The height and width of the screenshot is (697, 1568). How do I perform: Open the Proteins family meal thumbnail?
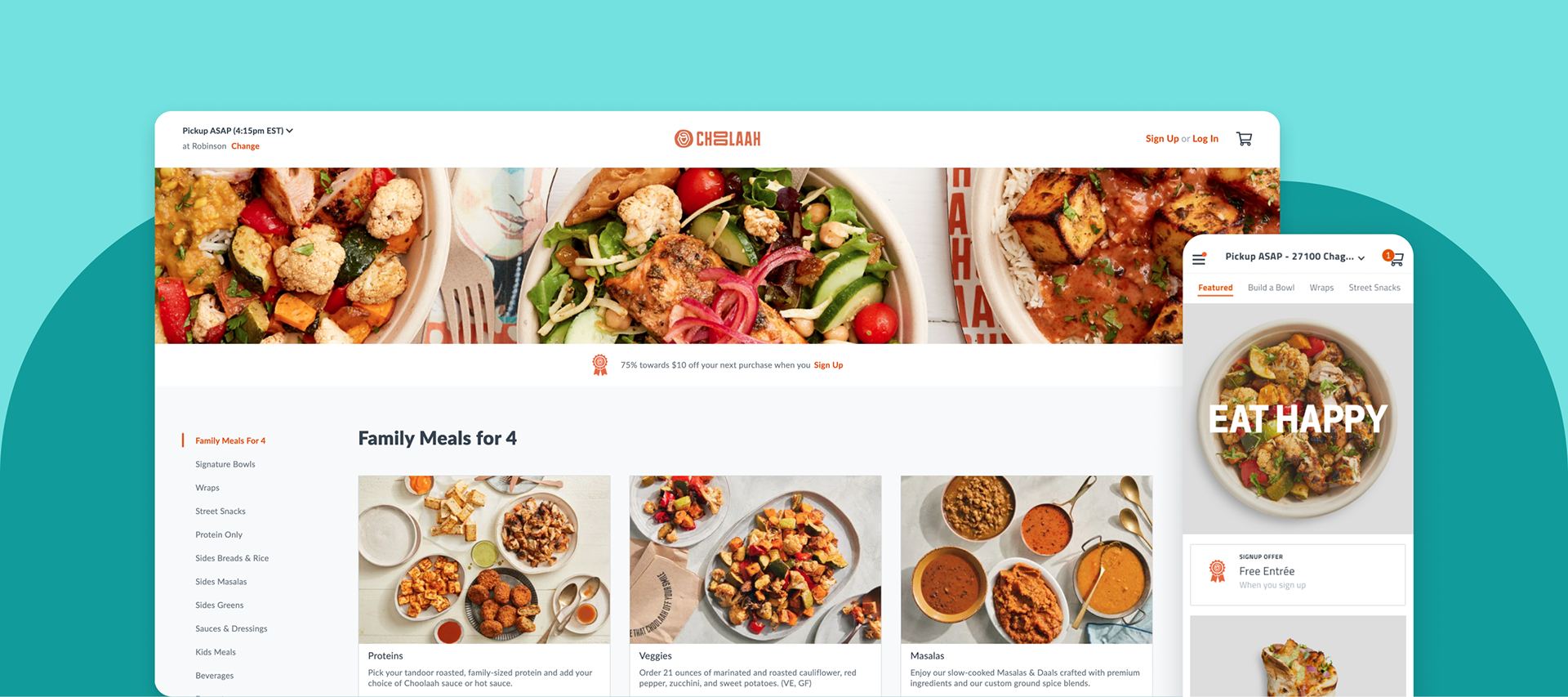tap(484, 560)
